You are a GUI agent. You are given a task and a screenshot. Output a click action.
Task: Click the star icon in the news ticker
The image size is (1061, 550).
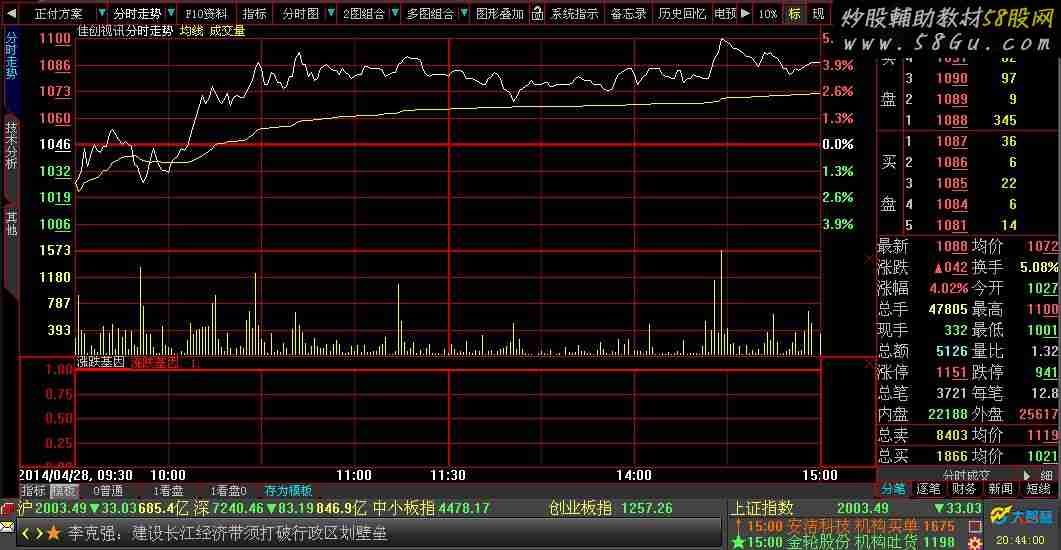pyautogui.click(x=53, y=534)
